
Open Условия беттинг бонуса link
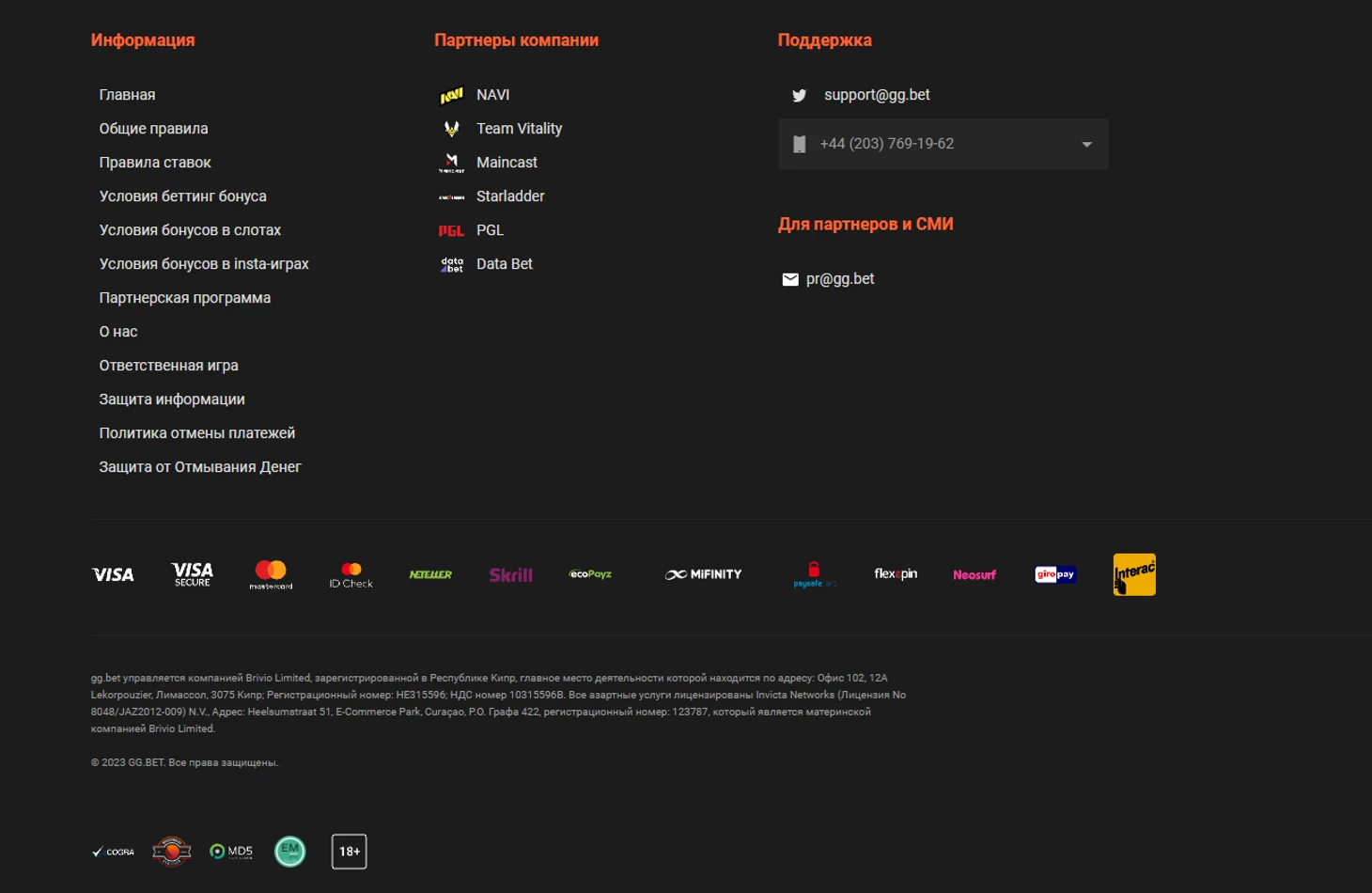(183, 196)
